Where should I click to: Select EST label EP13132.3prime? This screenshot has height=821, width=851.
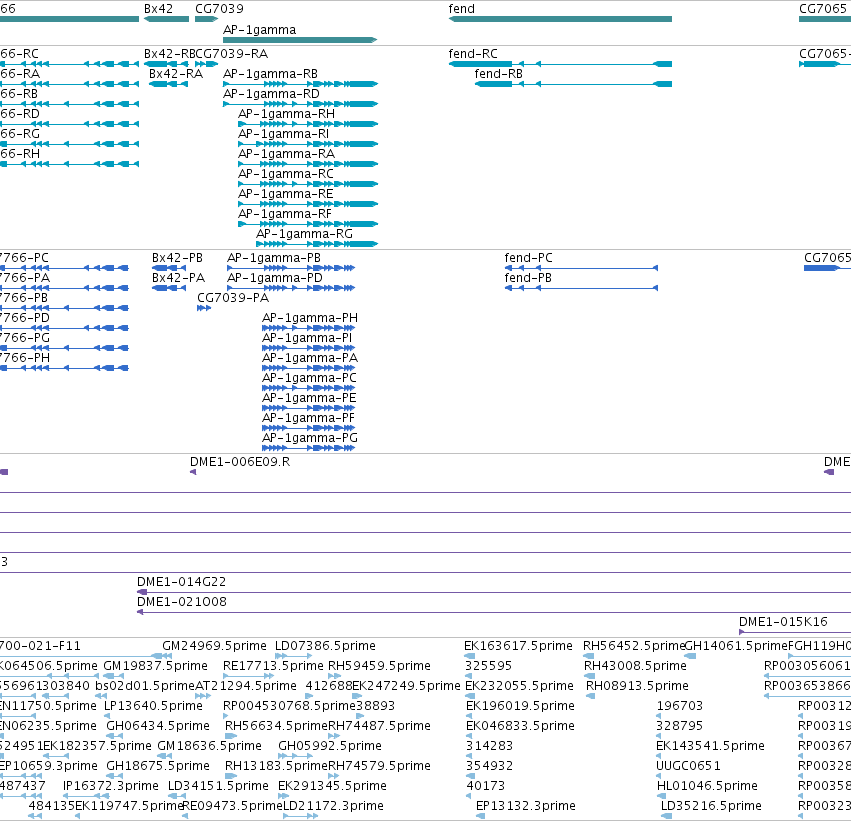[526, 806]
